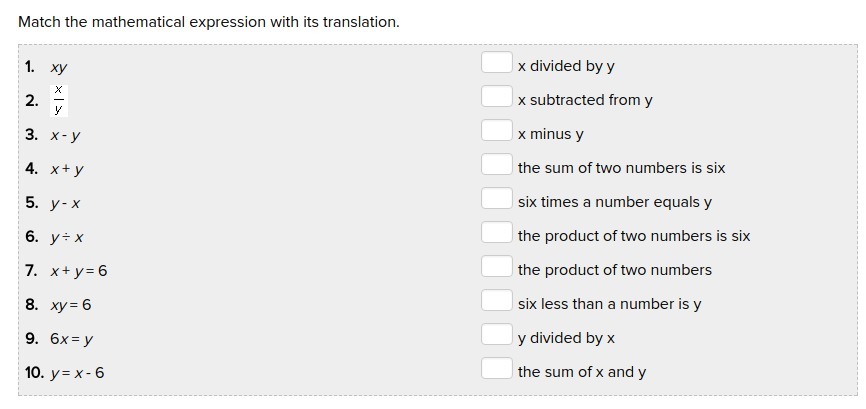Click the answer box beside 'the product of two numbers'
Viewport: 866px width, 409px height.
tap(496, 267)
